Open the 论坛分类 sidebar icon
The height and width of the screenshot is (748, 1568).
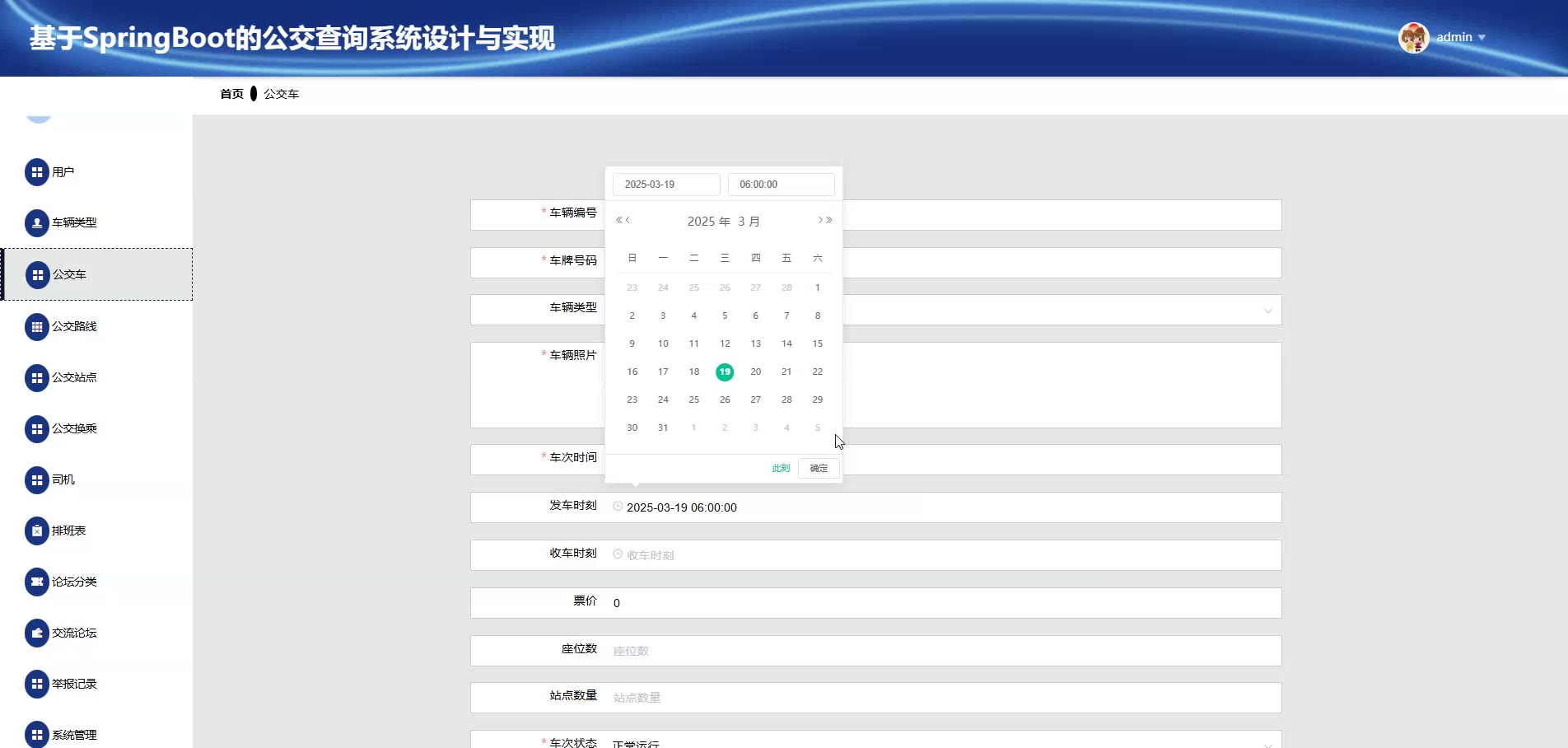[x=37, y=582]
